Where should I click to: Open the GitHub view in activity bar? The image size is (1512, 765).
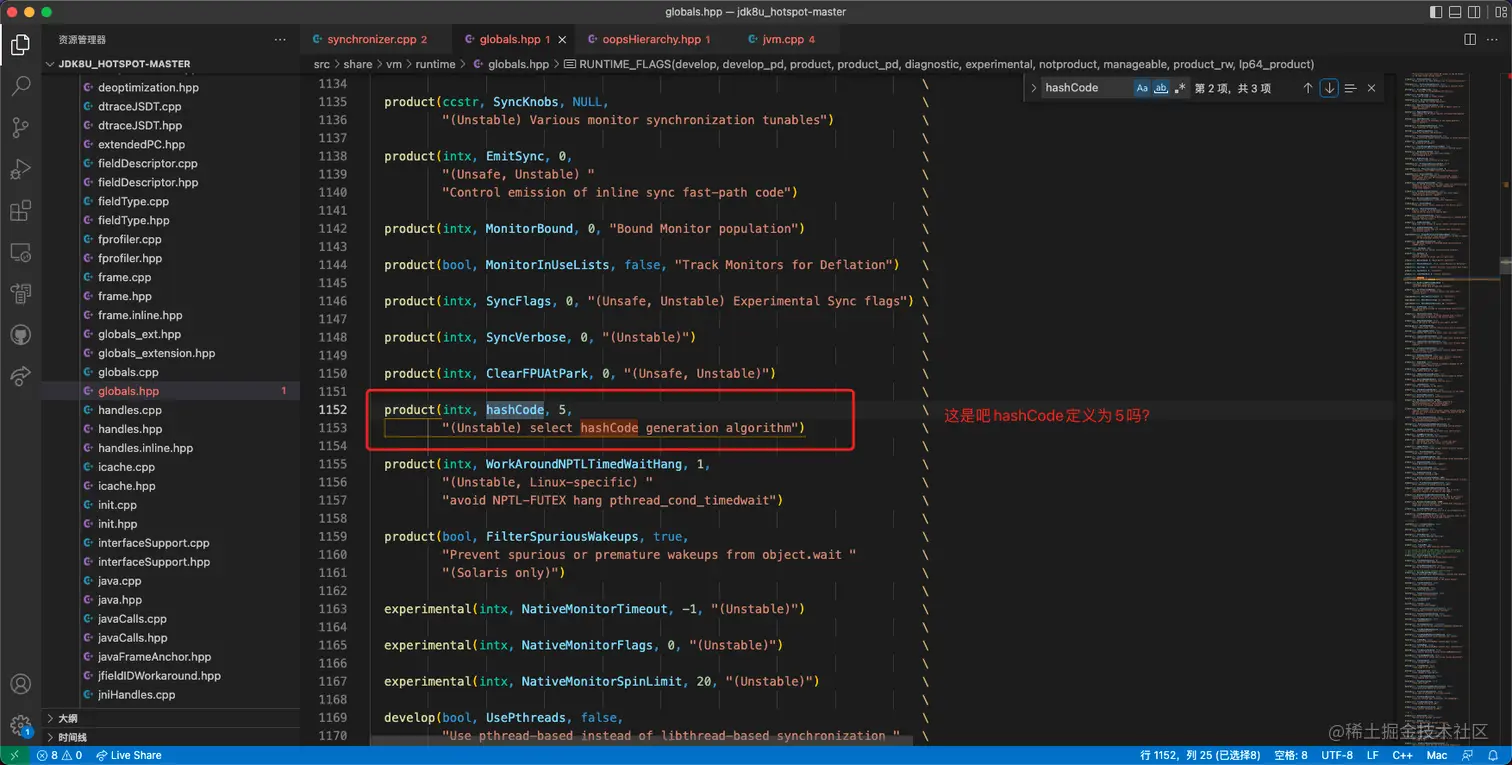click(x=20, y=334)
